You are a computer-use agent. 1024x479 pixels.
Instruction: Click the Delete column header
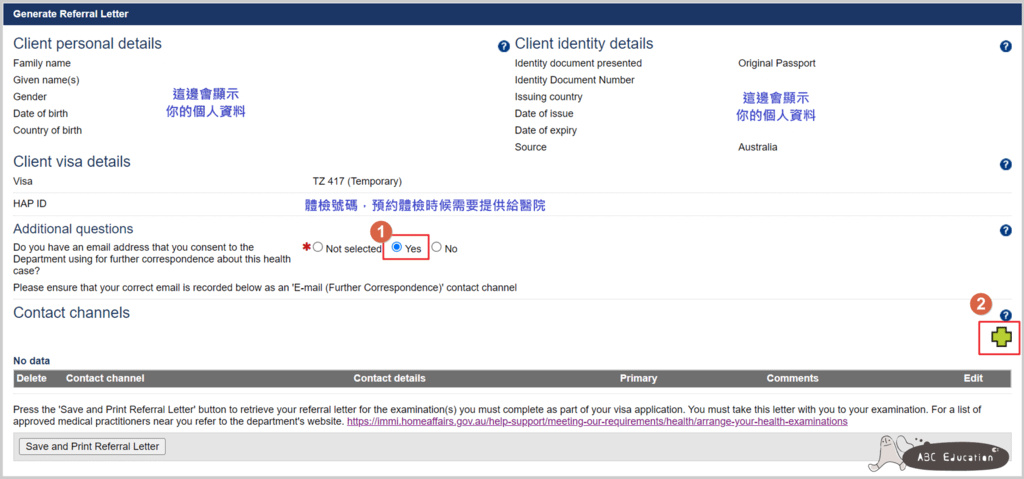point(31,378)
